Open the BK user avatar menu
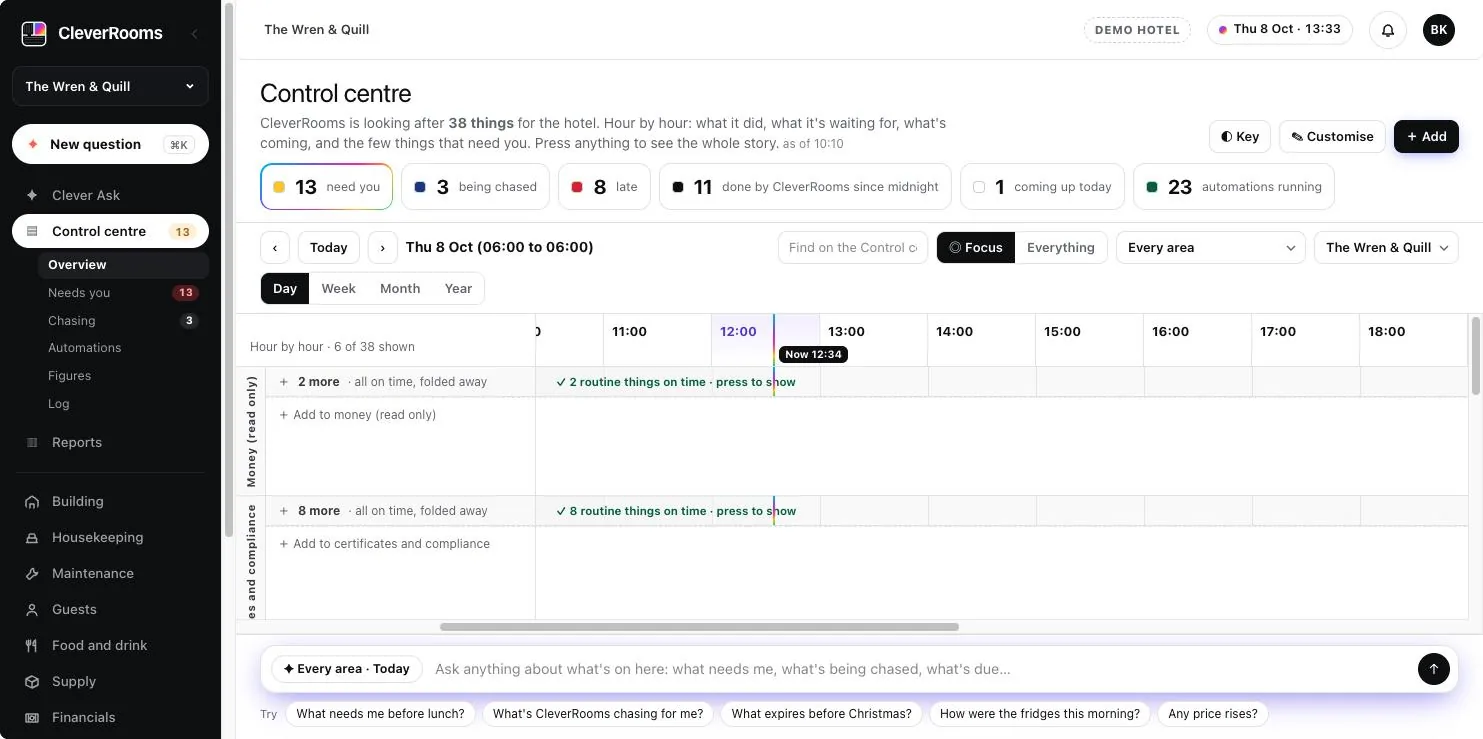 click(x=1438, y=30)
